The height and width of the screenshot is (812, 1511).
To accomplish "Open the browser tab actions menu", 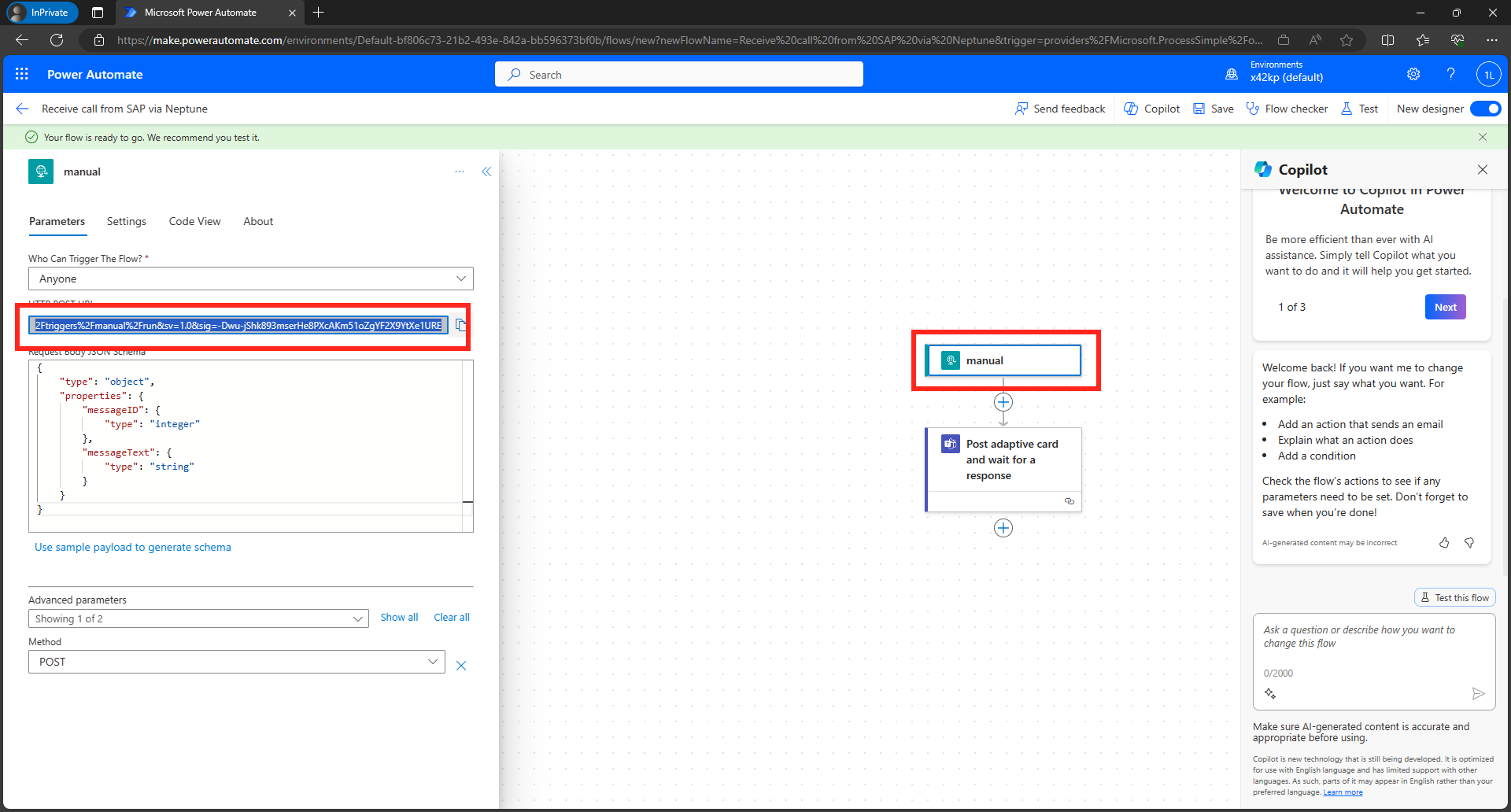I will pyautogui.click(x=98, y=13).
